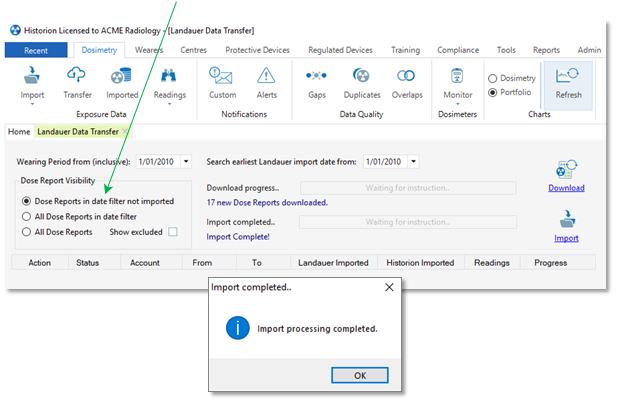The image size is (618, 404).
Task: Open the Reports ribbon tab
Action: [546, 50]
